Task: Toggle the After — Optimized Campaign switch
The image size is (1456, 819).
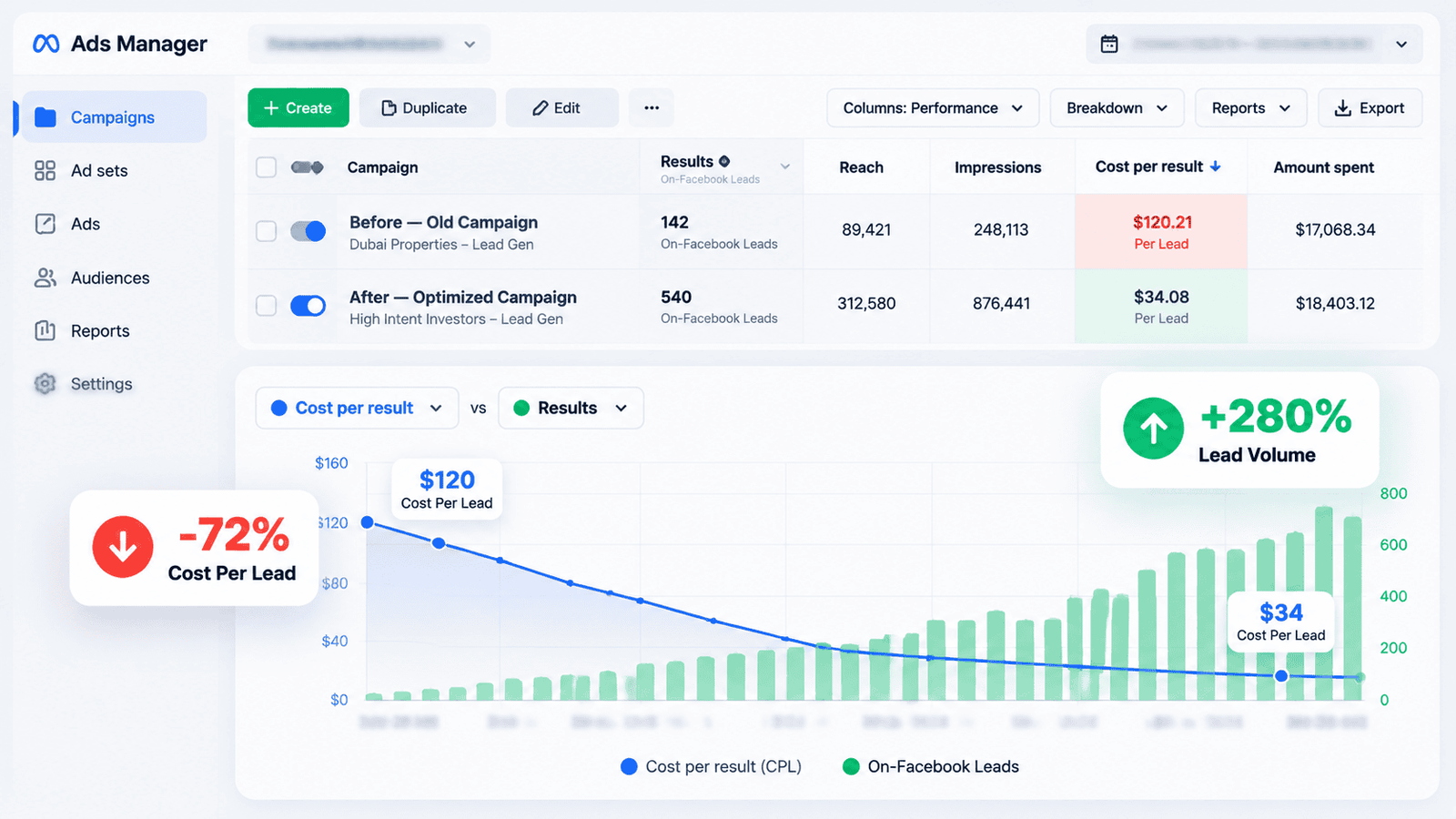Action: pos(308,306)
